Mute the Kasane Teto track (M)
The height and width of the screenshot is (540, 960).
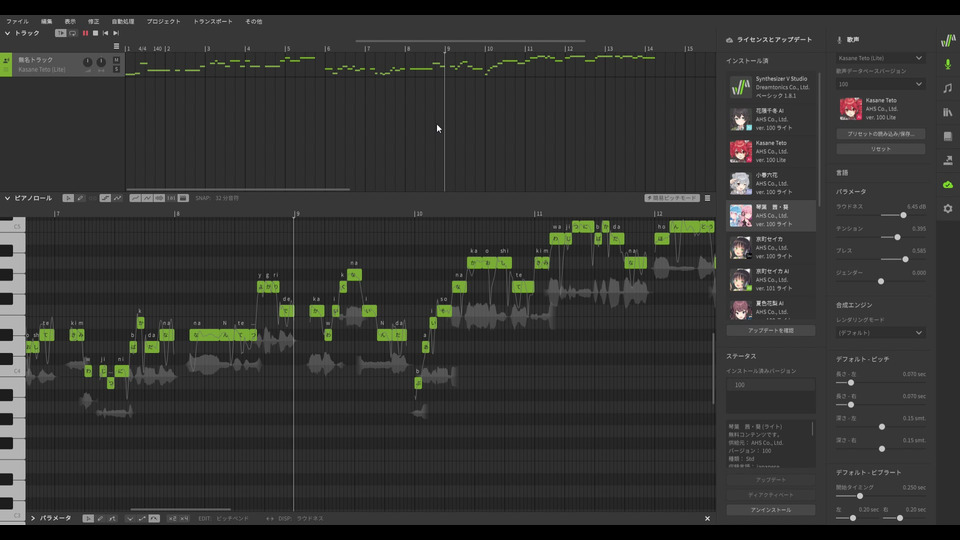click(116, 60)
